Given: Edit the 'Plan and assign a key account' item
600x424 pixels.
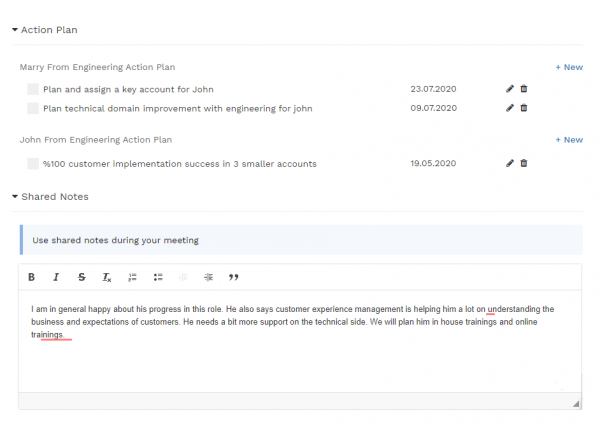Looking at the screenshot, I should [x=510, y=89].
